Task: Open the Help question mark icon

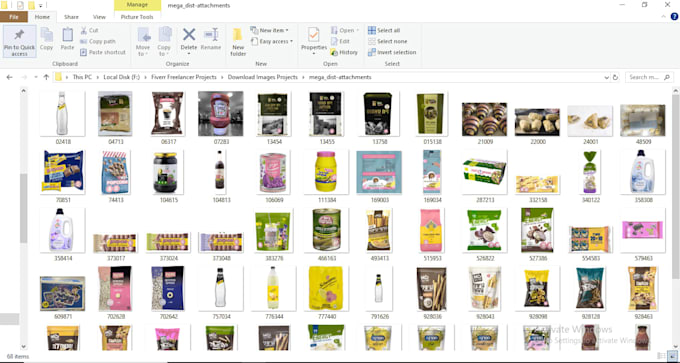Action: [674, 17]
